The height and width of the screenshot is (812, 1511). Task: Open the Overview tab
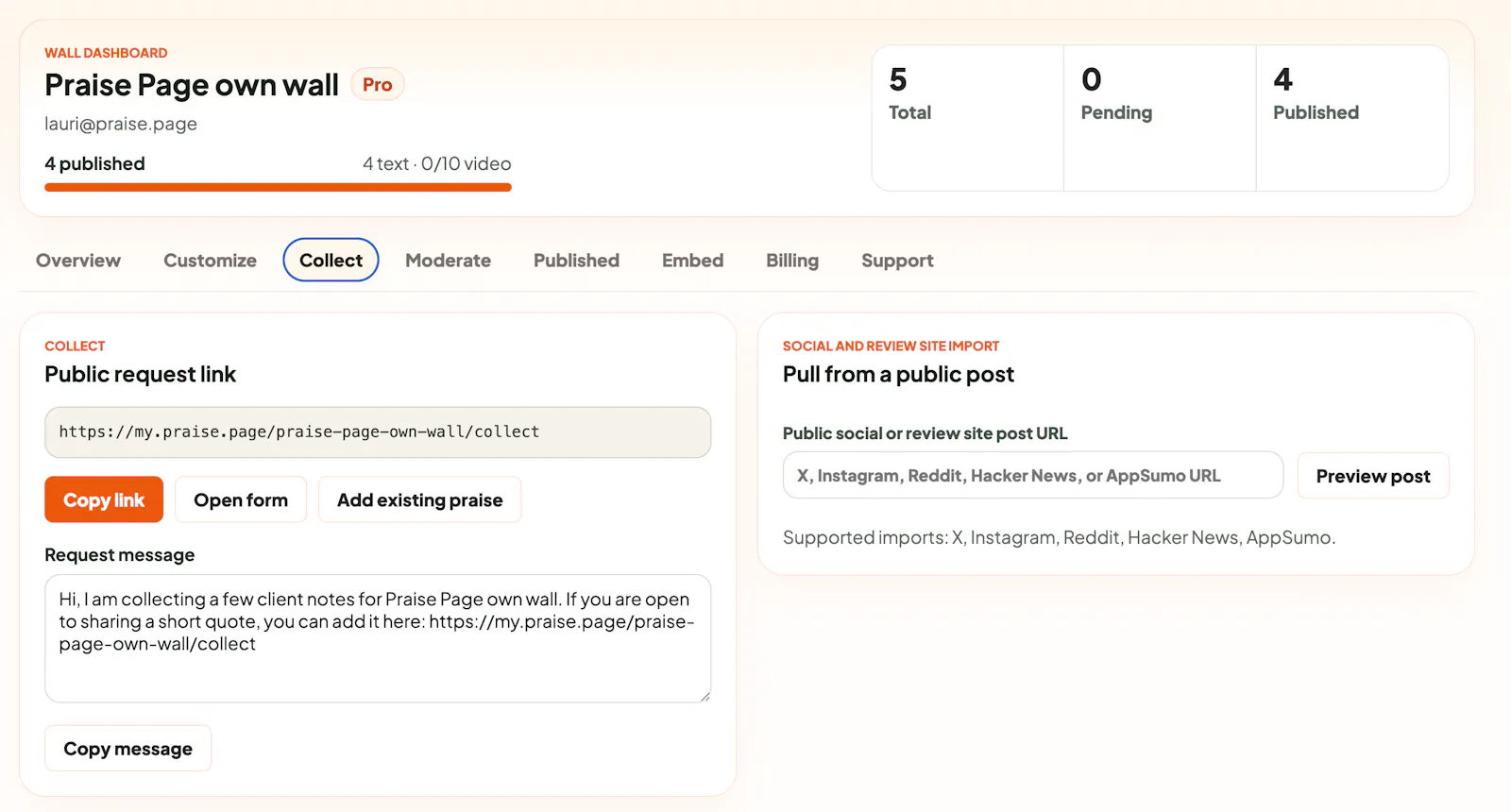click(78, 261)
